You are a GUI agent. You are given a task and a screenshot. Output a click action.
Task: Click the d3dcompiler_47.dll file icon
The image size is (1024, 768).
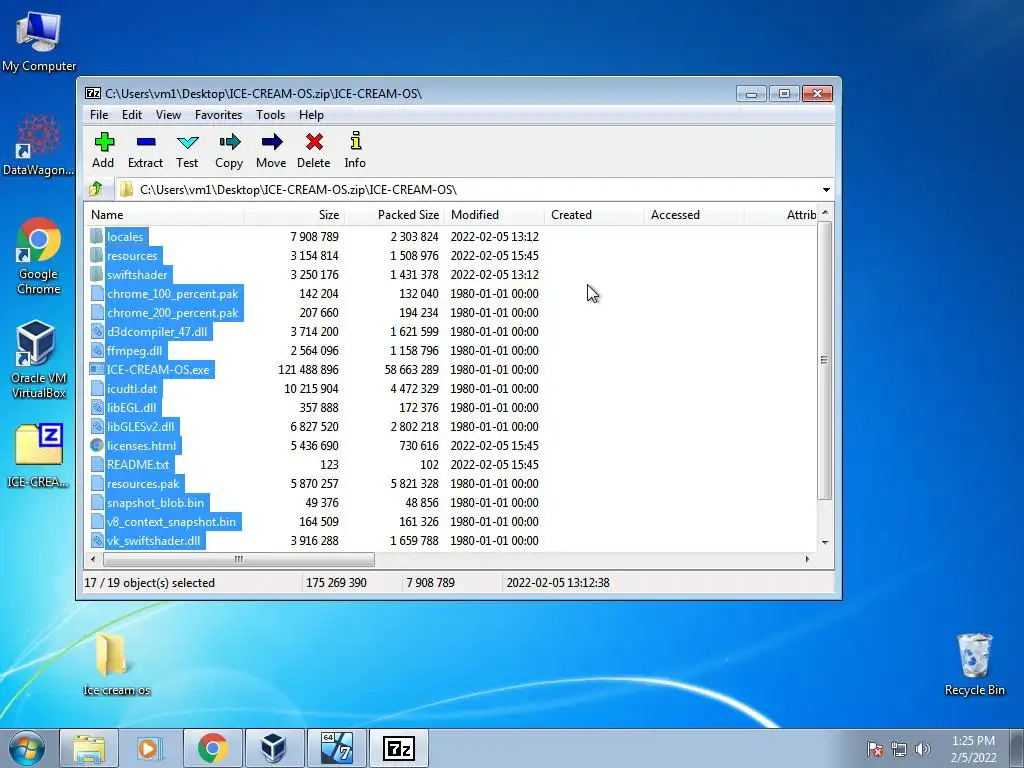point(97,332)
